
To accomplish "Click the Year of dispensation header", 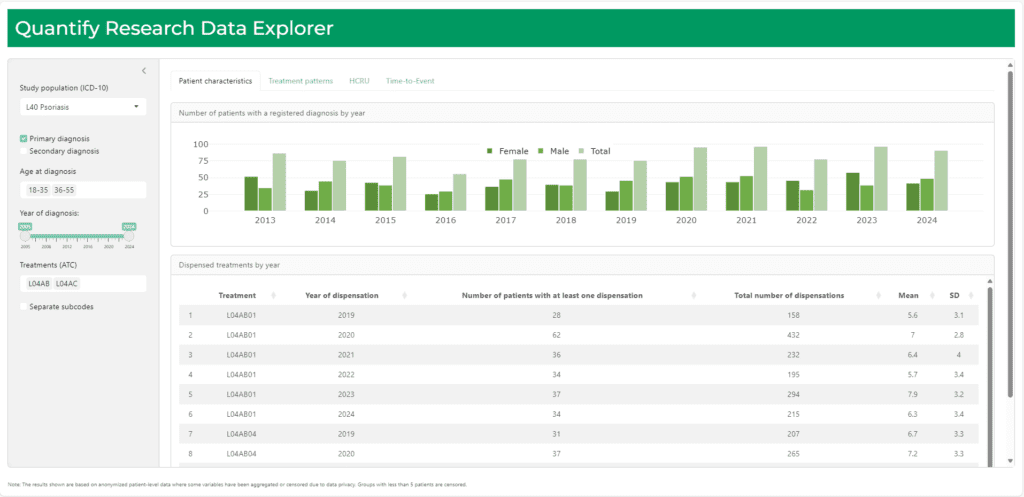I will pyautogui.click(x=342, y=295).
